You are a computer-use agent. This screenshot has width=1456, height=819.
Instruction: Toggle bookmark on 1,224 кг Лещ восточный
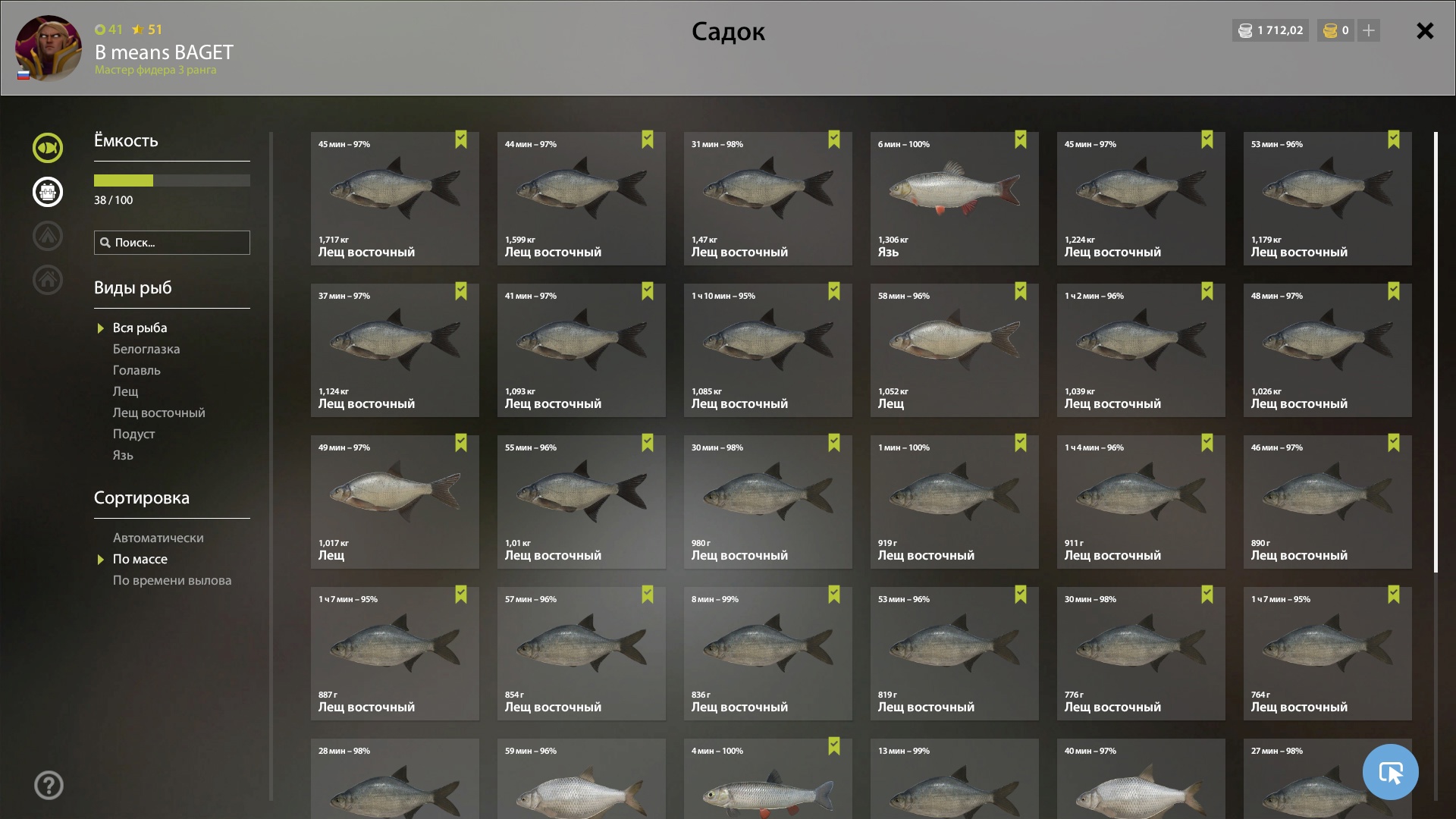[x=1207, y=140]
